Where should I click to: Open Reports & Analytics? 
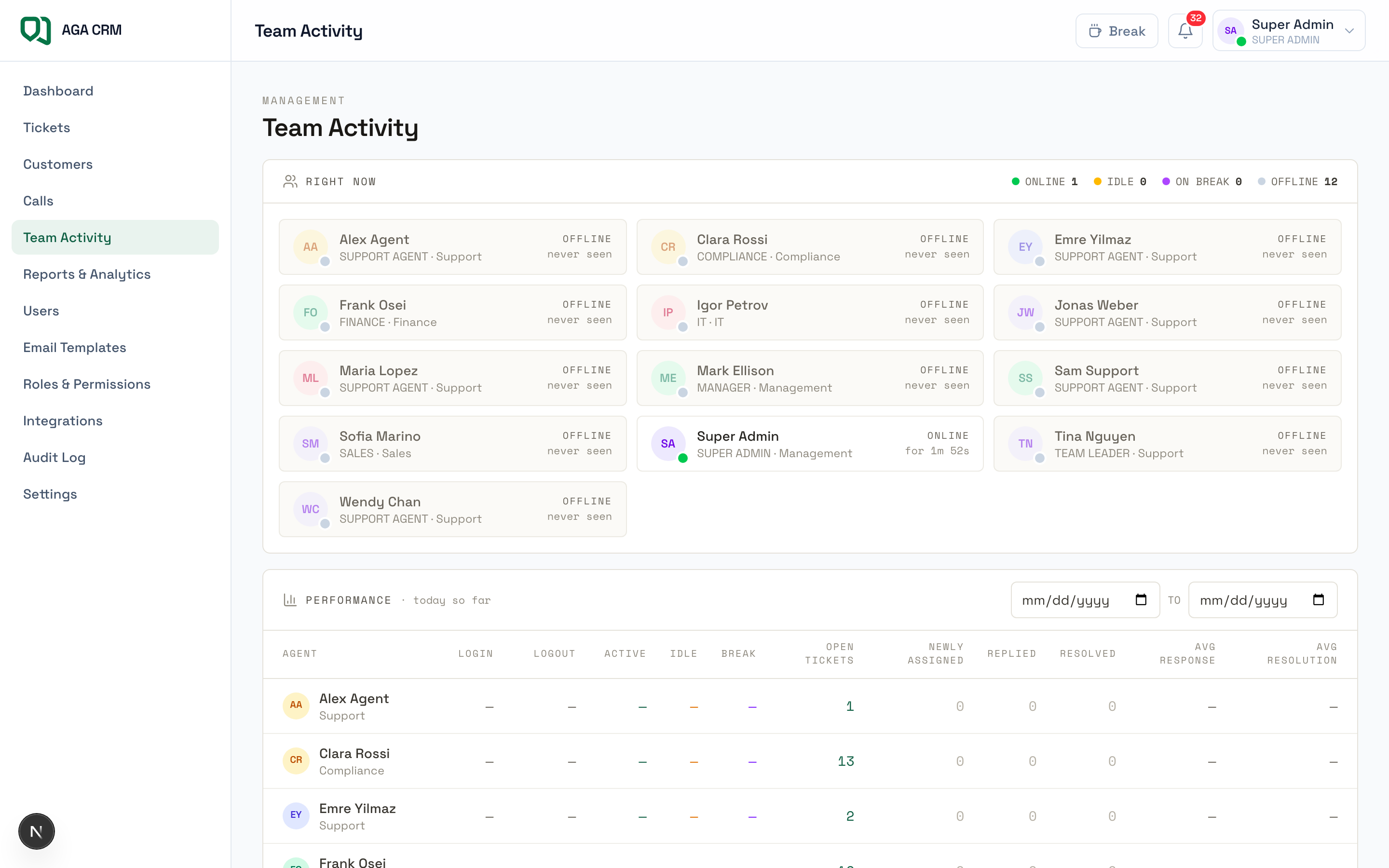click(115, 274)
